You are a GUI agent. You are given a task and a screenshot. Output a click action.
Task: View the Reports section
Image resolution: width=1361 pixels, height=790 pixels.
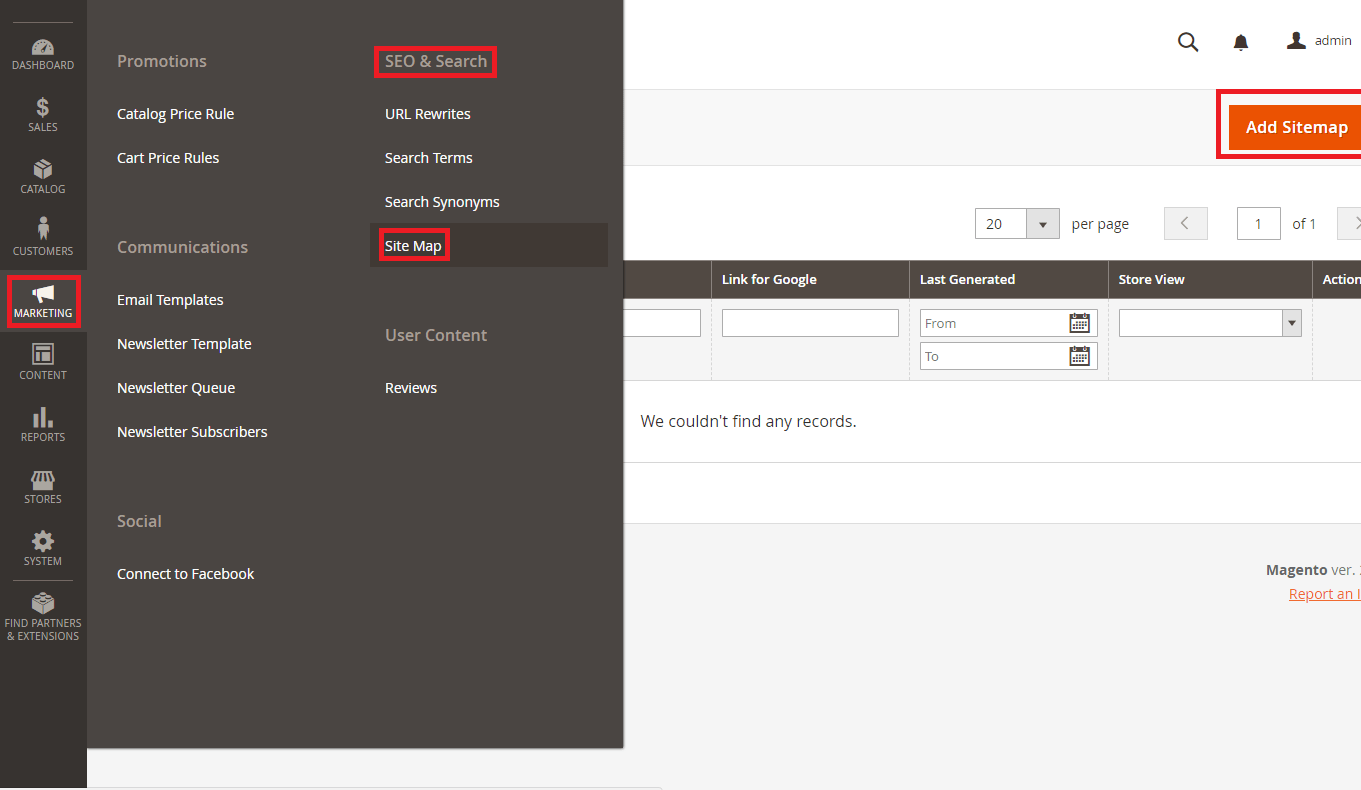[43, 424]
